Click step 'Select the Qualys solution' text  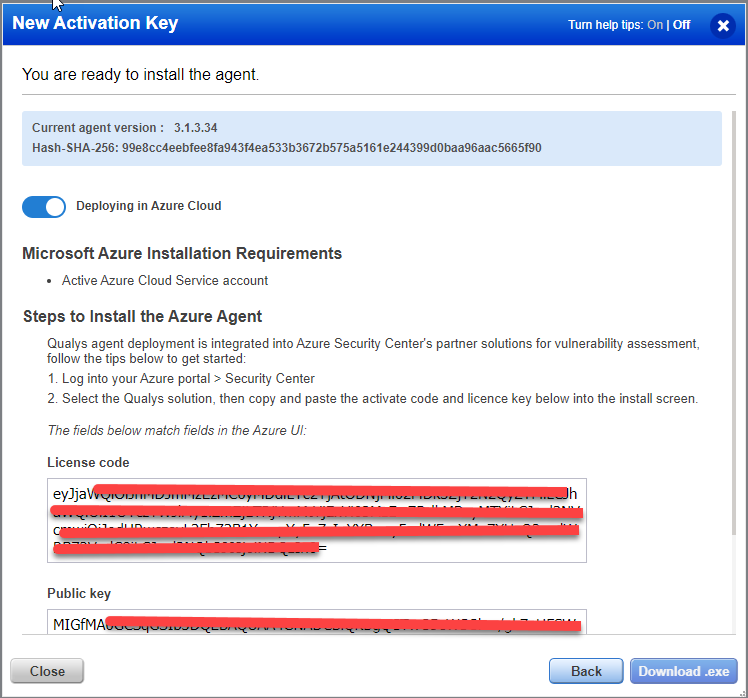point(373,399)
